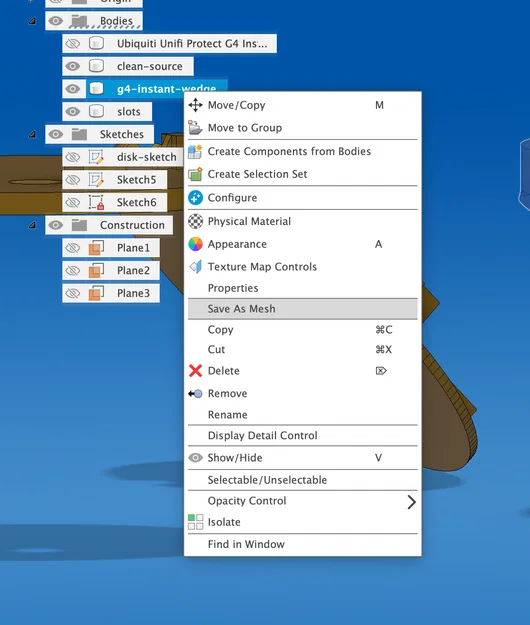
Task: Hide the slots body
Action: (x=73, y=112)
